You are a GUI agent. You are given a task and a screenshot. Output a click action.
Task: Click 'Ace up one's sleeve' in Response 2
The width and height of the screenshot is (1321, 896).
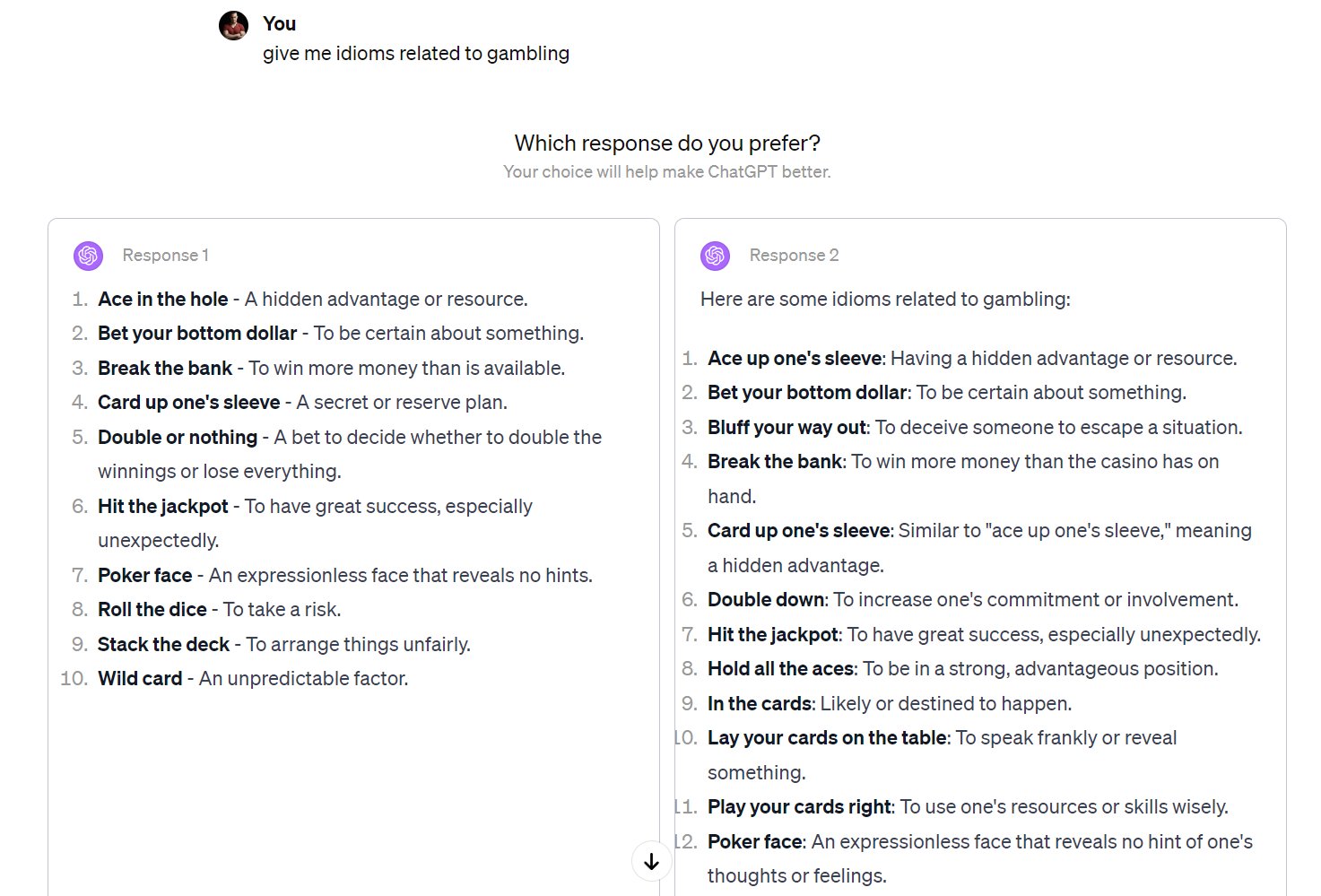point(795,359)
